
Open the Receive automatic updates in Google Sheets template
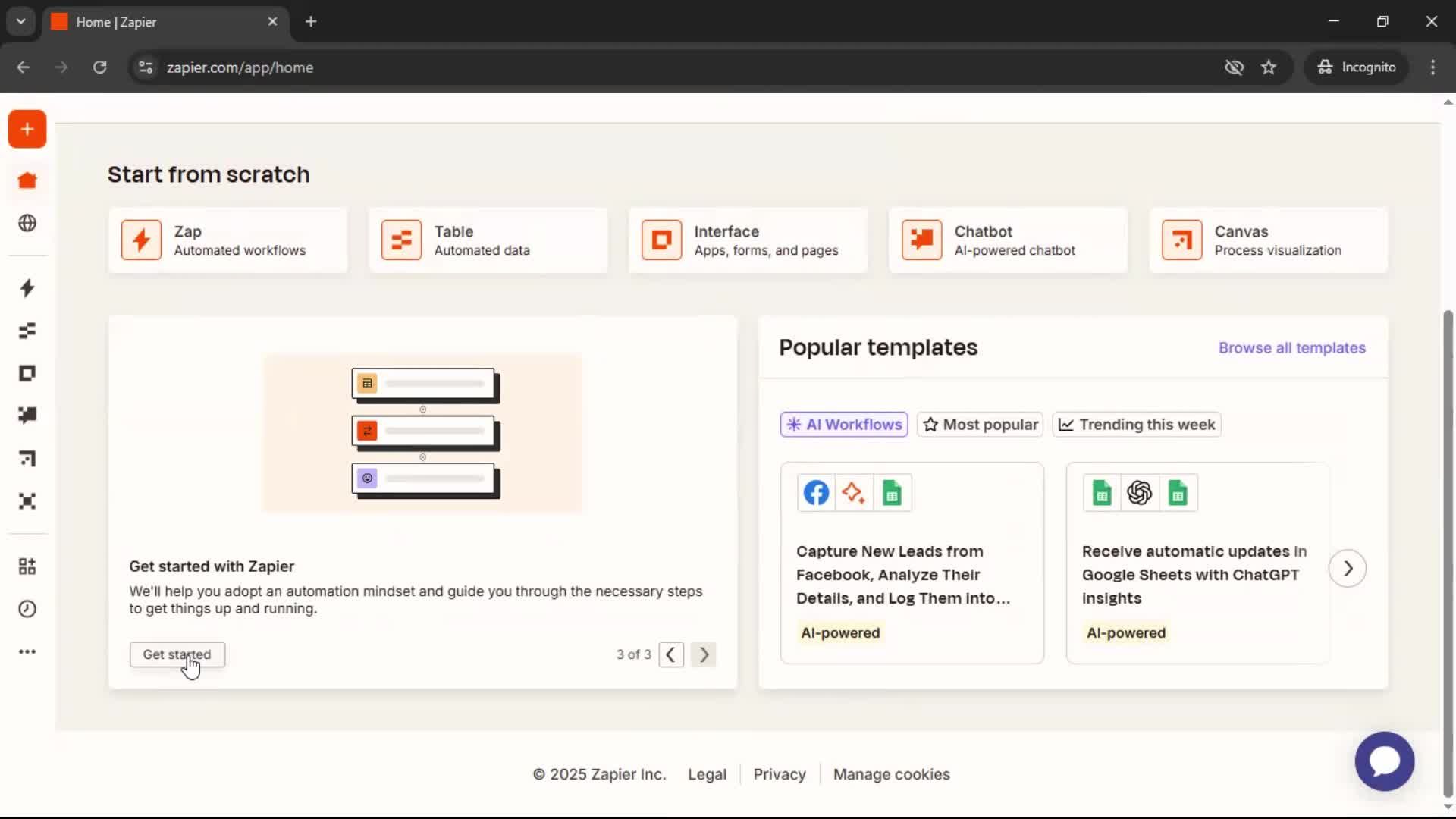coord(1197,563)
